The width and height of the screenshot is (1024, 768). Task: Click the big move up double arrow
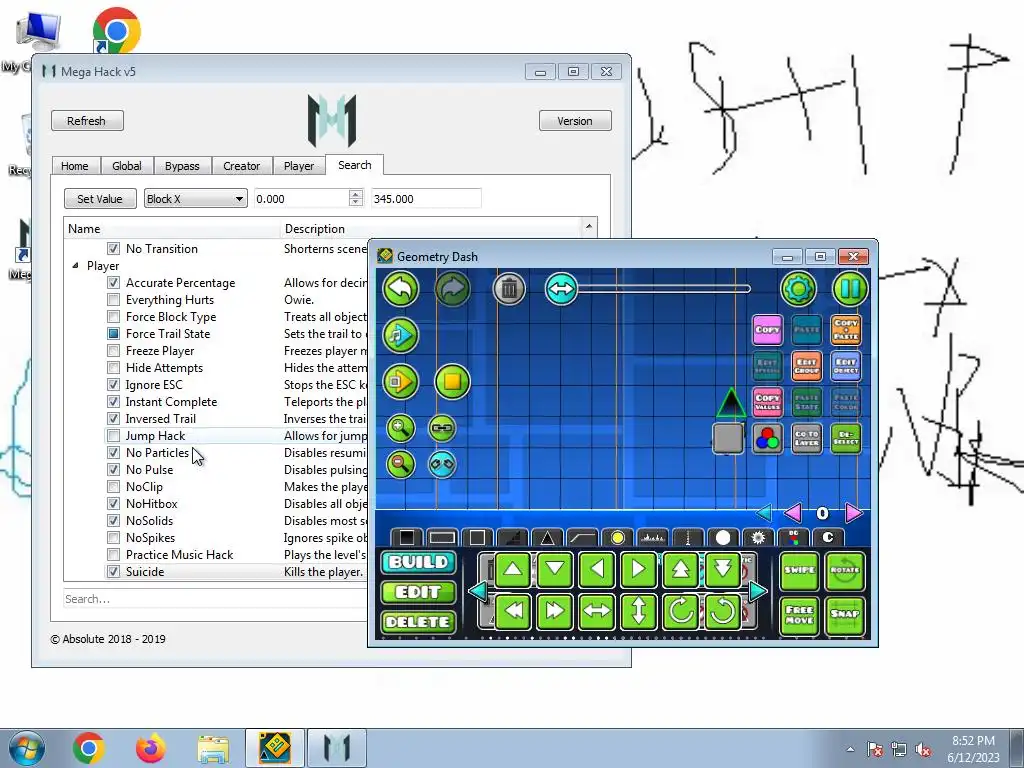pyautogui.click(x=680, y=569)
